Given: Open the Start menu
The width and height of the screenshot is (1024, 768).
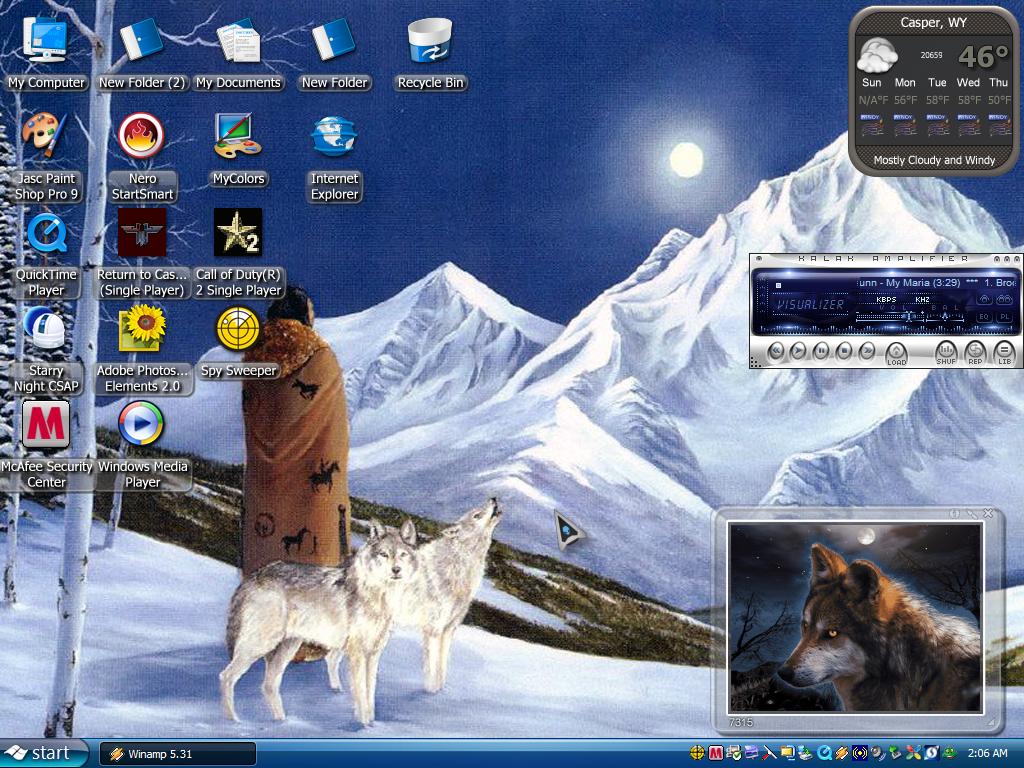Looking at the screenshot, I should click(x=44, y=754).
